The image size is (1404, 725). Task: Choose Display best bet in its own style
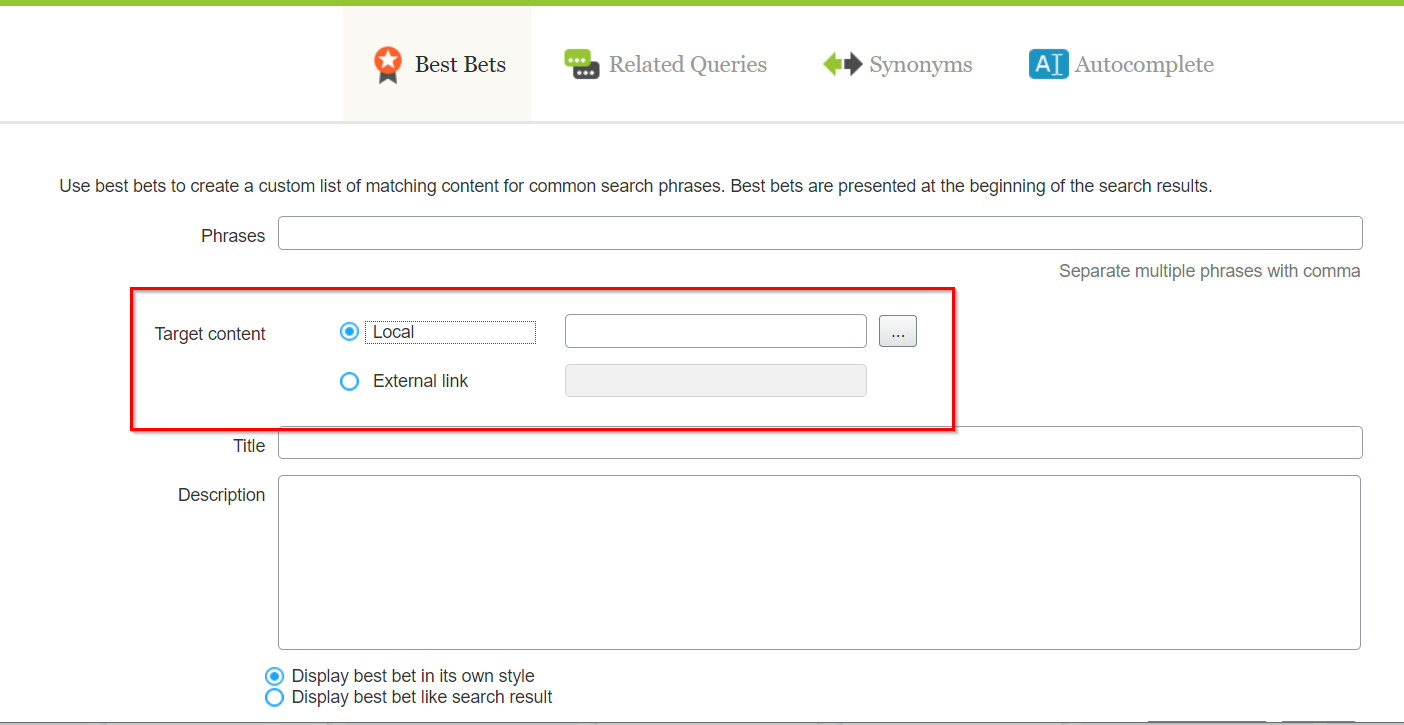[x=274, y=676]
